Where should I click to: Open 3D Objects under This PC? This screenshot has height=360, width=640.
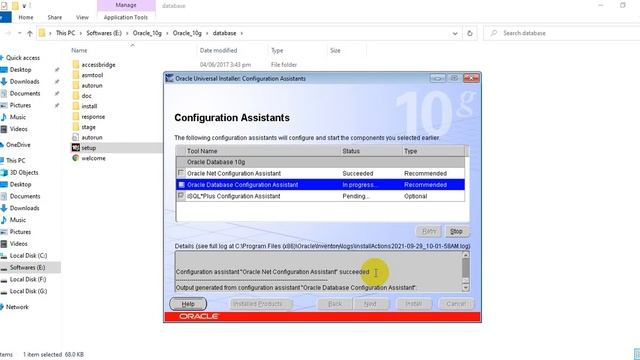[24, 172]
